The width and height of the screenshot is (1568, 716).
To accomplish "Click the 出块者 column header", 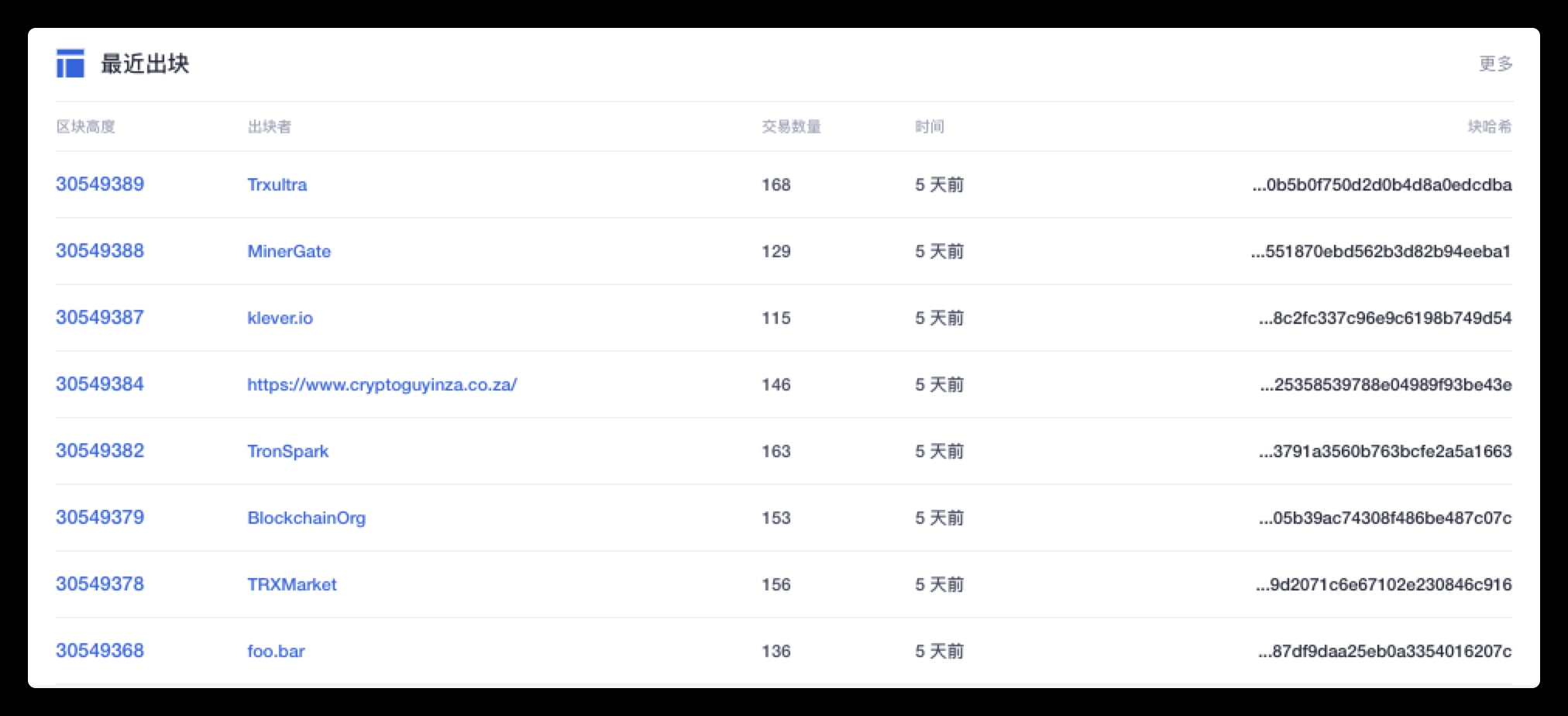I will (270, 126).
